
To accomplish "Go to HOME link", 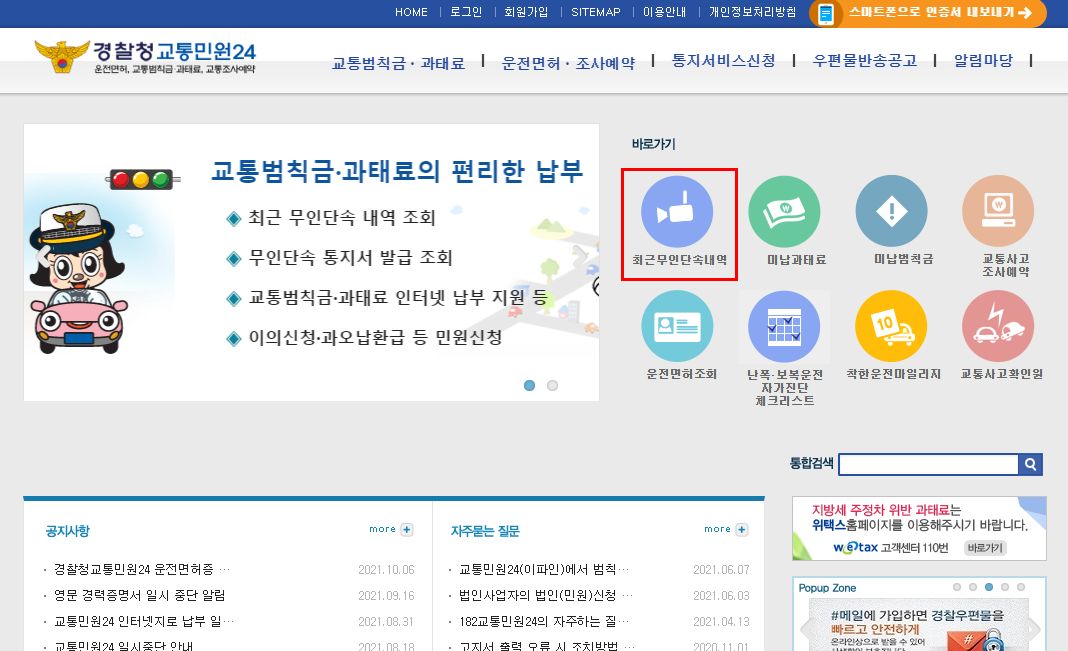I will [x=411, y=12].
